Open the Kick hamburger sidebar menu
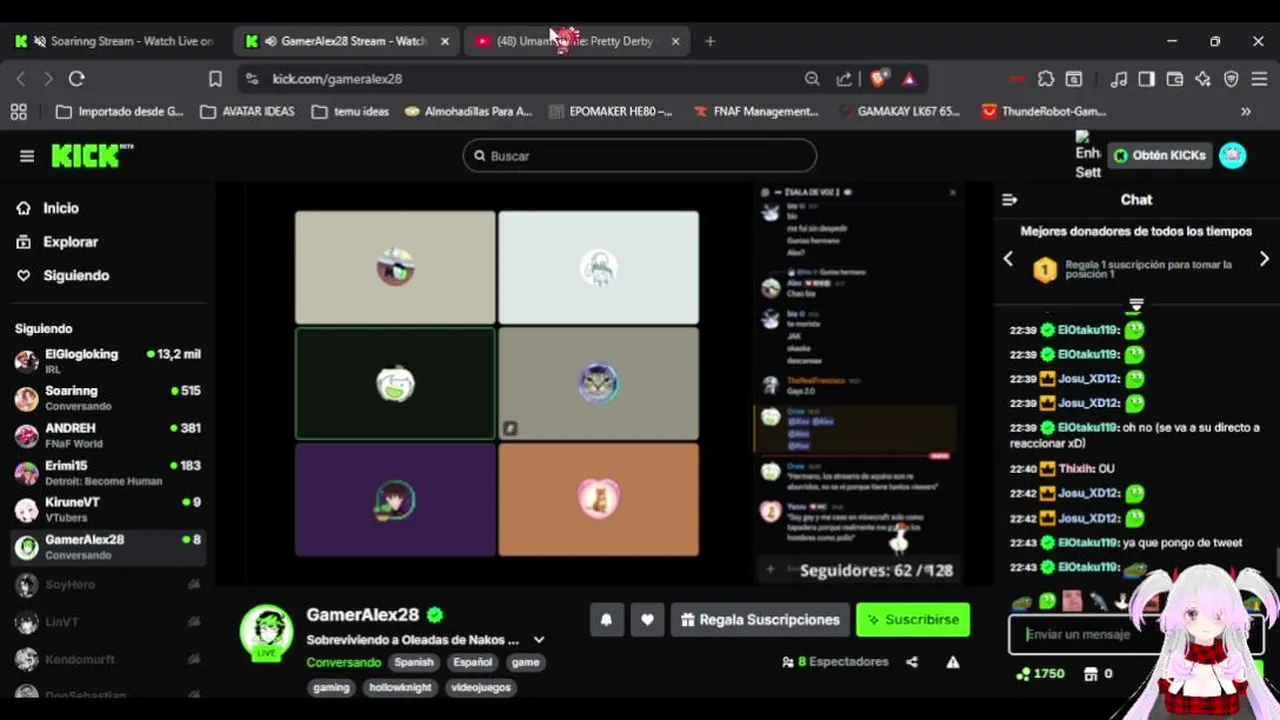Image resolution: width=1280 pixels, height=720 pixels. [27, 156]
